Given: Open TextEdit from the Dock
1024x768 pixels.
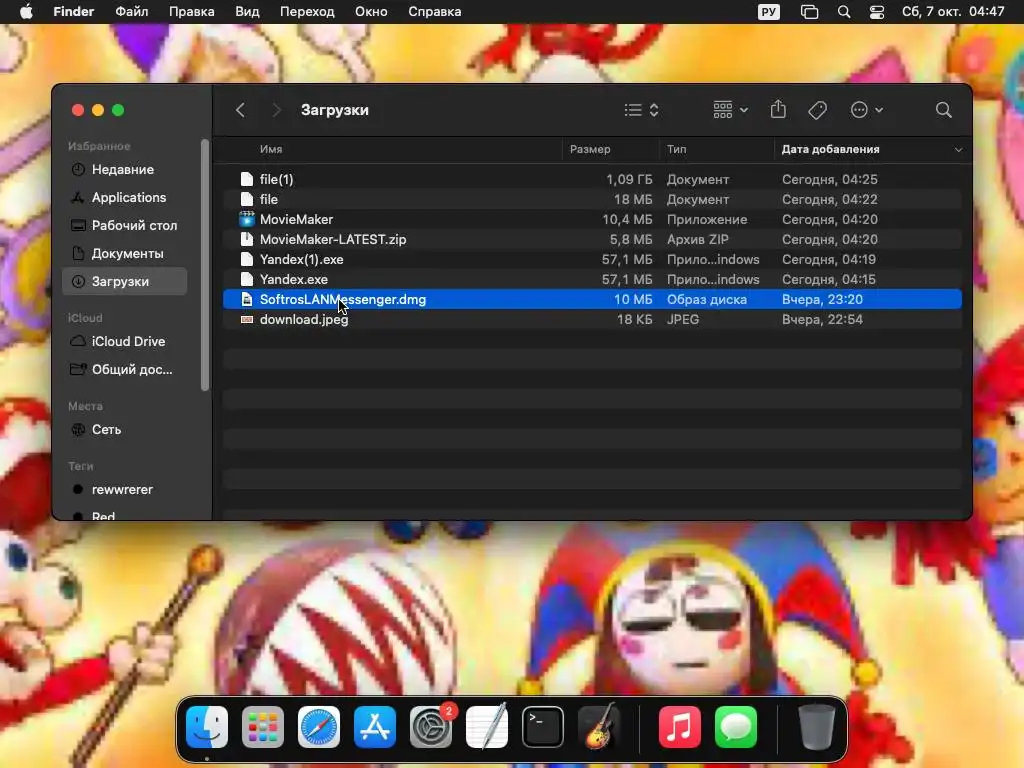Looking at the screenshot, I should click(487, 727).
